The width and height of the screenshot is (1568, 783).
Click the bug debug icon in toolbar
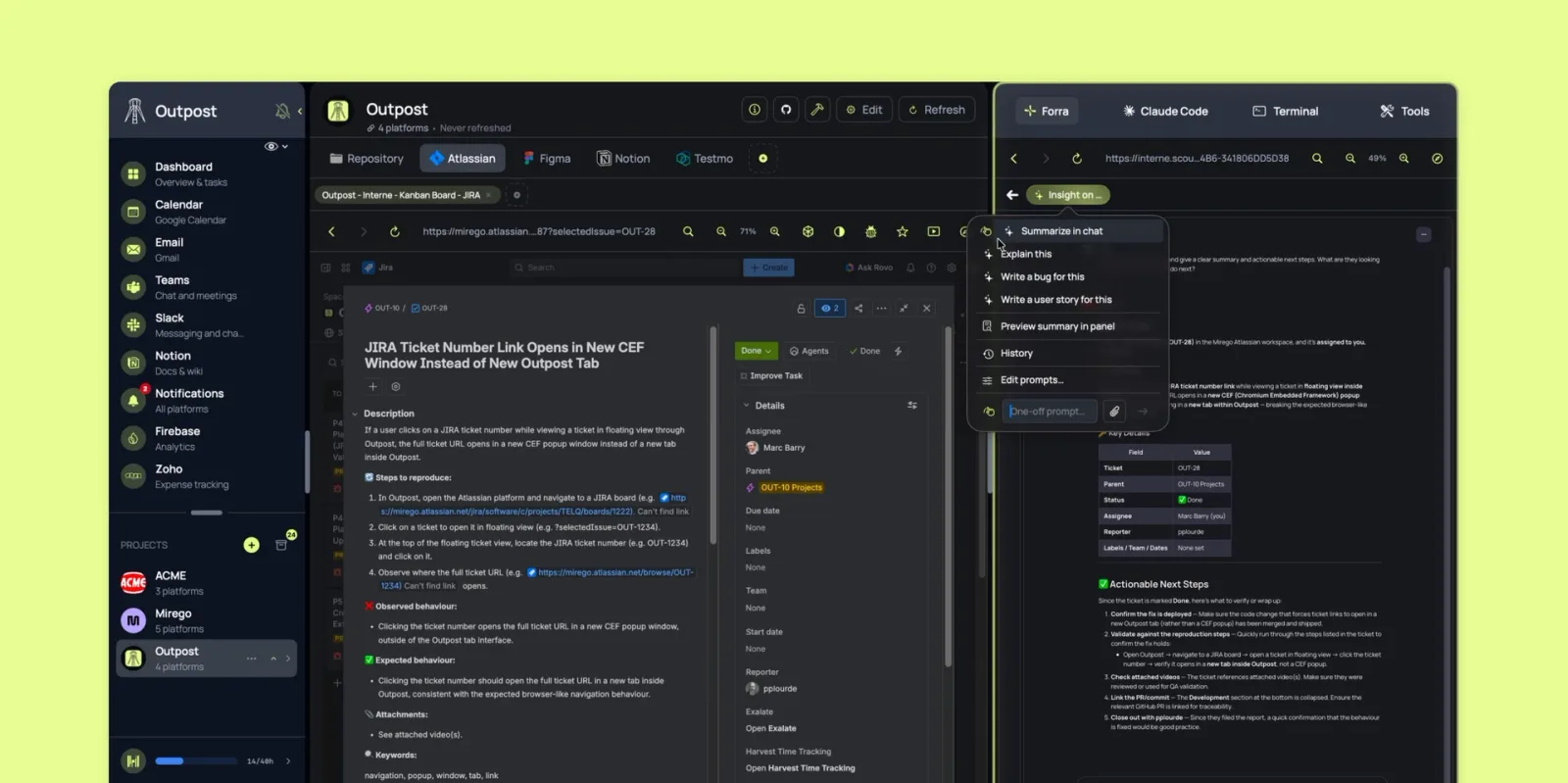coord(870,232)
